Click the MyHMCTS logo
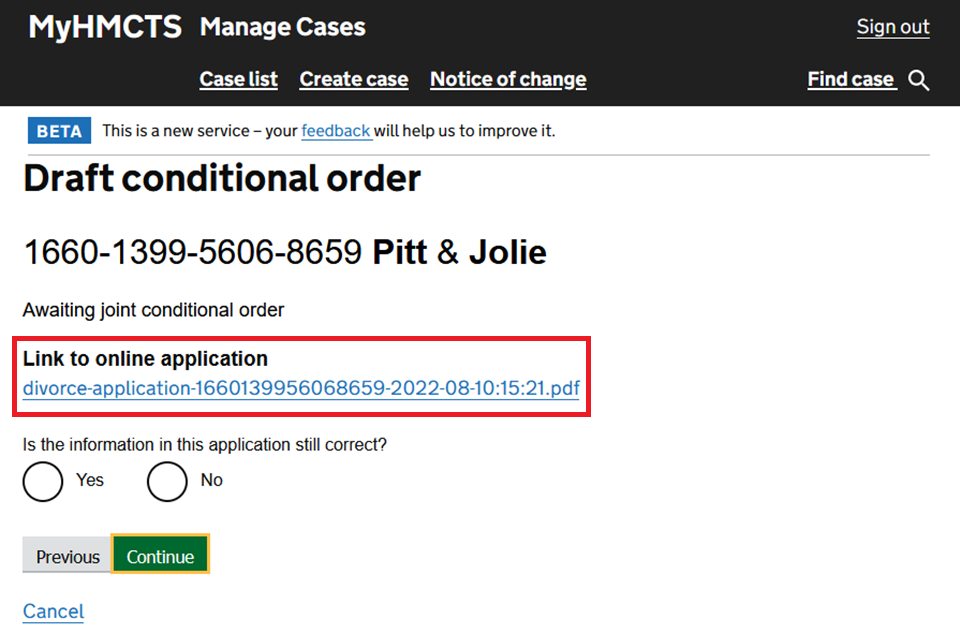The image size is (960, 640). (105, 27)
